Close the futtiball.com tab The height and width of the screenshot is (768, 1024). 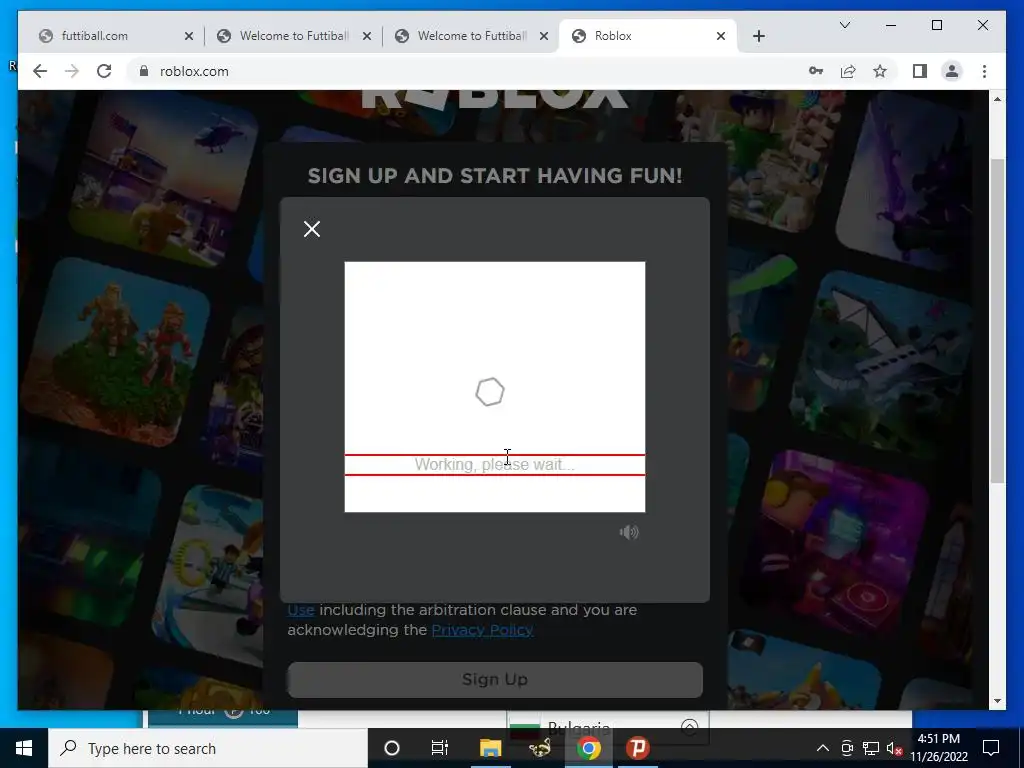189,37
